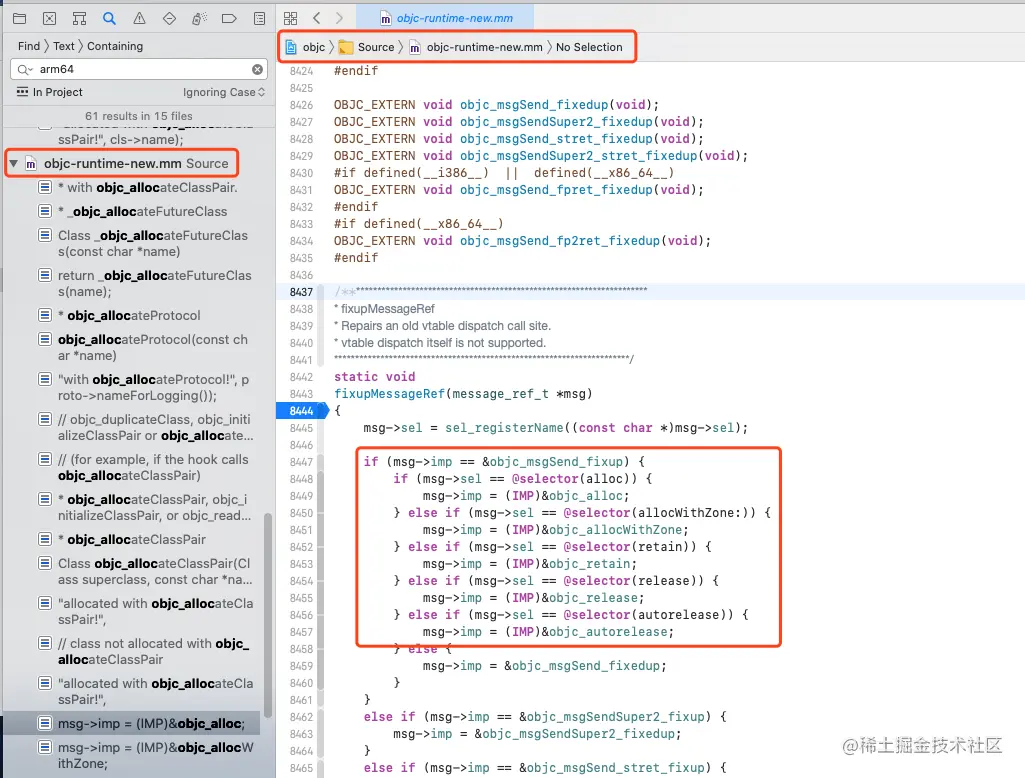Go back in editor history
Screen dimensions: 1025x778
tap(317, 18)
